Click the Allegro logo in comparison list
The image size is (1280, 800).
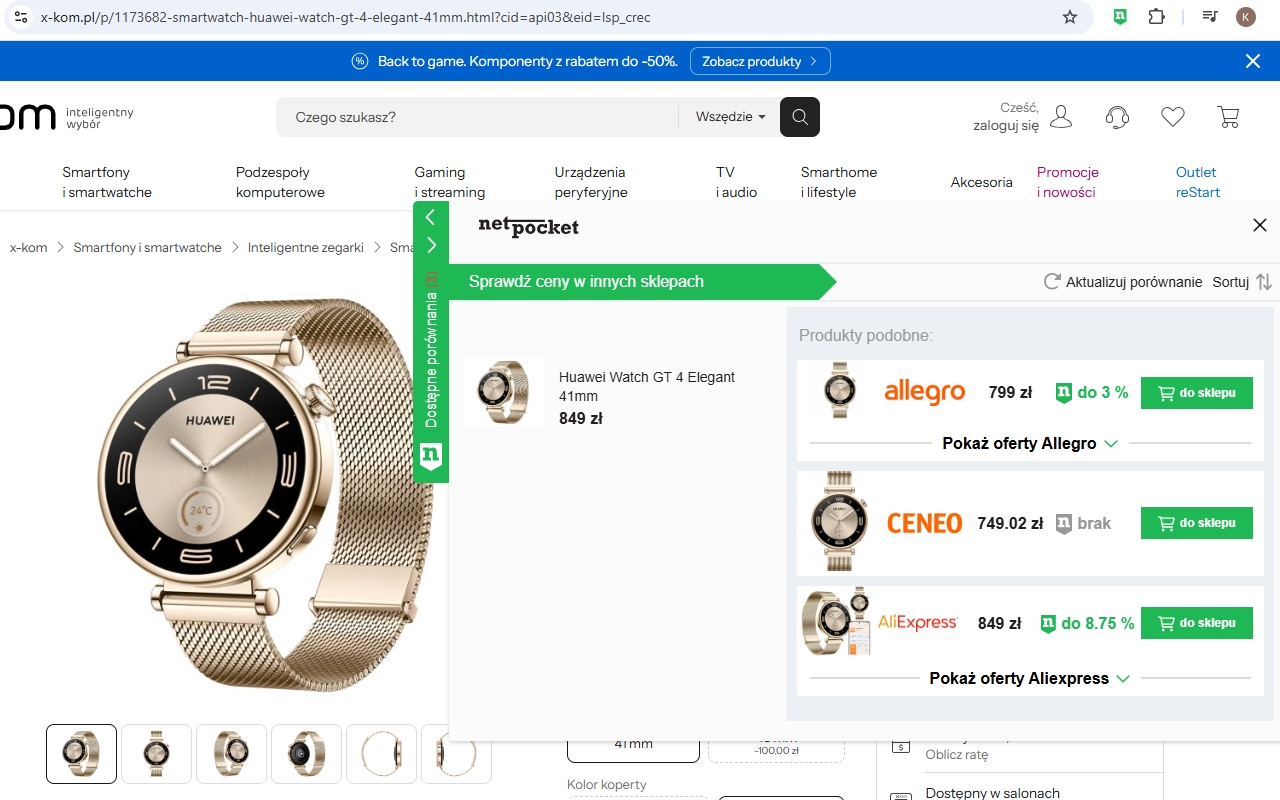click(925, 393)
